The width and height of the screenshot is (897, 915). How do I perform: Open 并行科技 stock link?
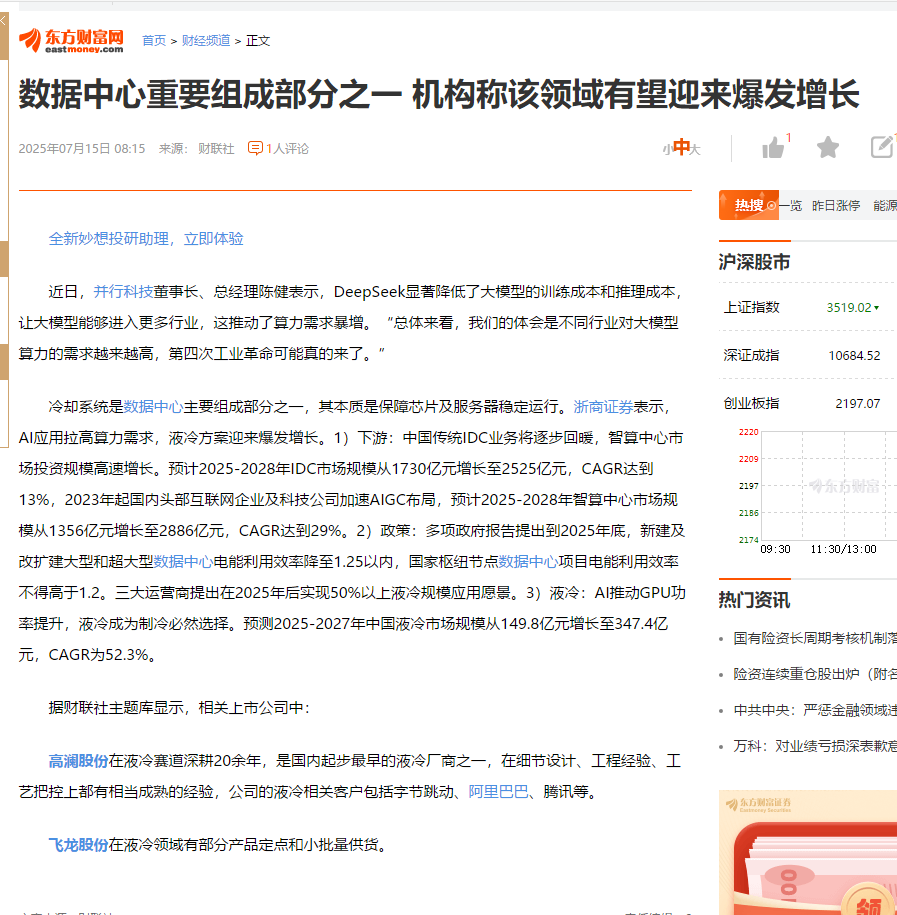(x=124, y=292)
